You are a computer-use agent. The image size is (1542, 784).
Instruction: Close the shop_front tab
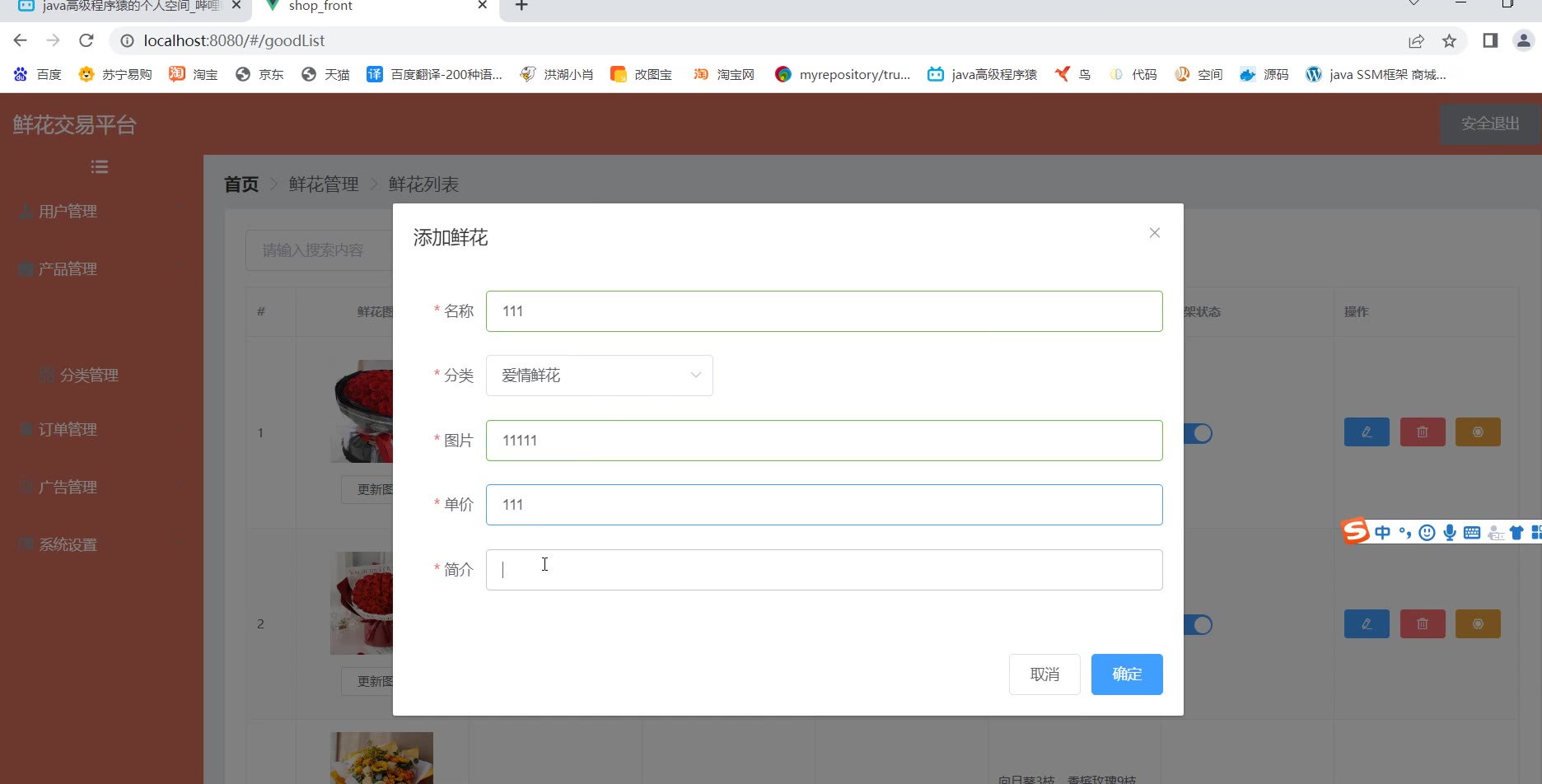click(483, 6)
